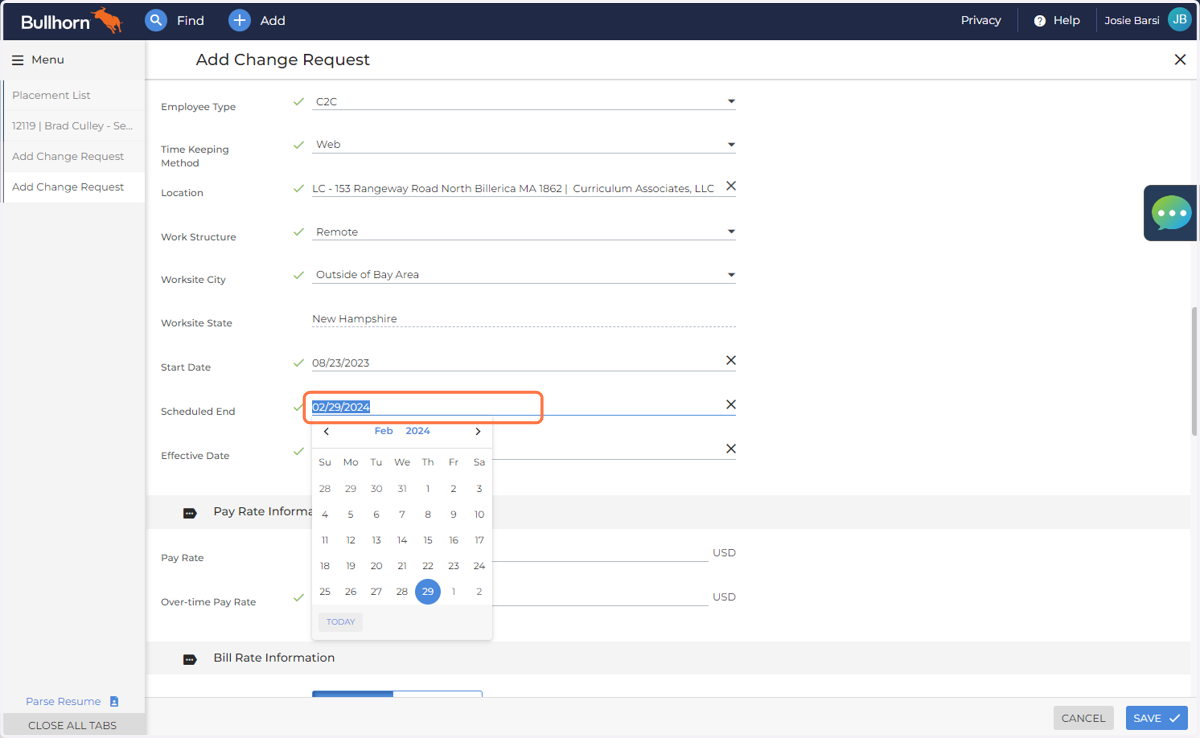Open the chat bubble widget

tap(1171, 213)
